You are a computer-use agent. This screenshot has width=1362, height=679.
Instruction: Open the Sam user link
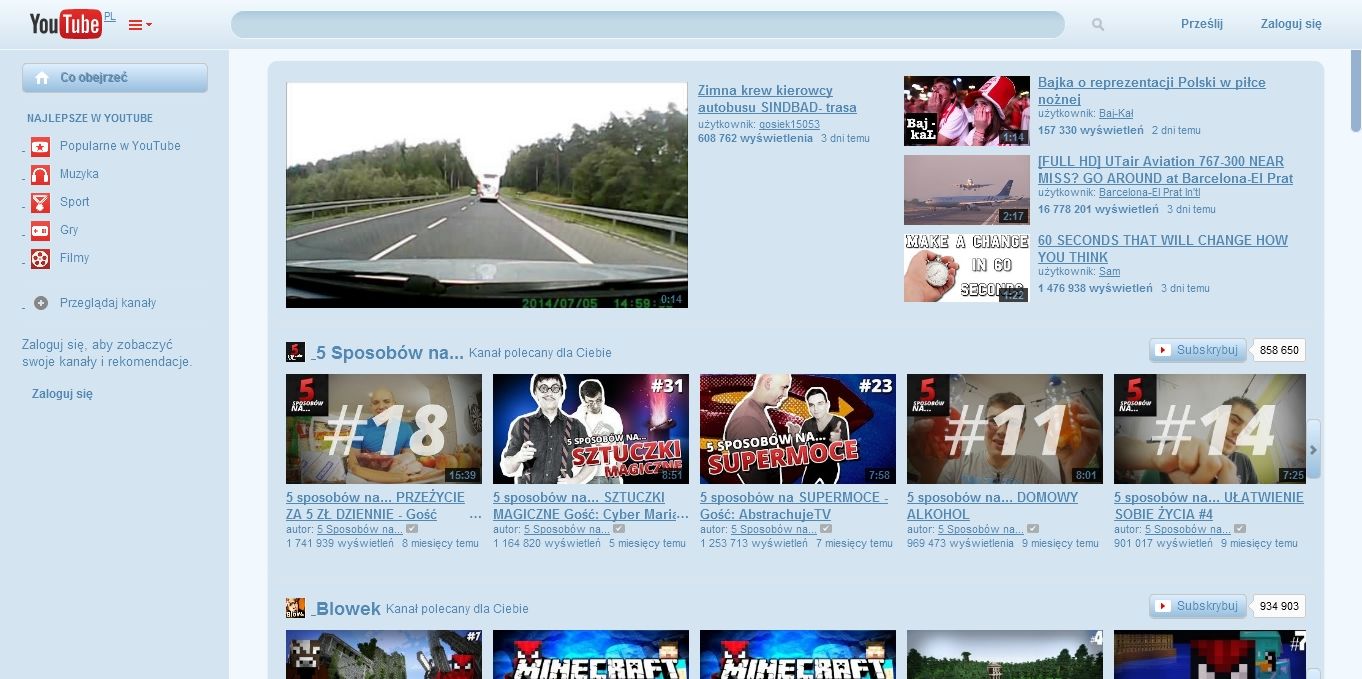pyautogui.click(x=1109, y=272)
